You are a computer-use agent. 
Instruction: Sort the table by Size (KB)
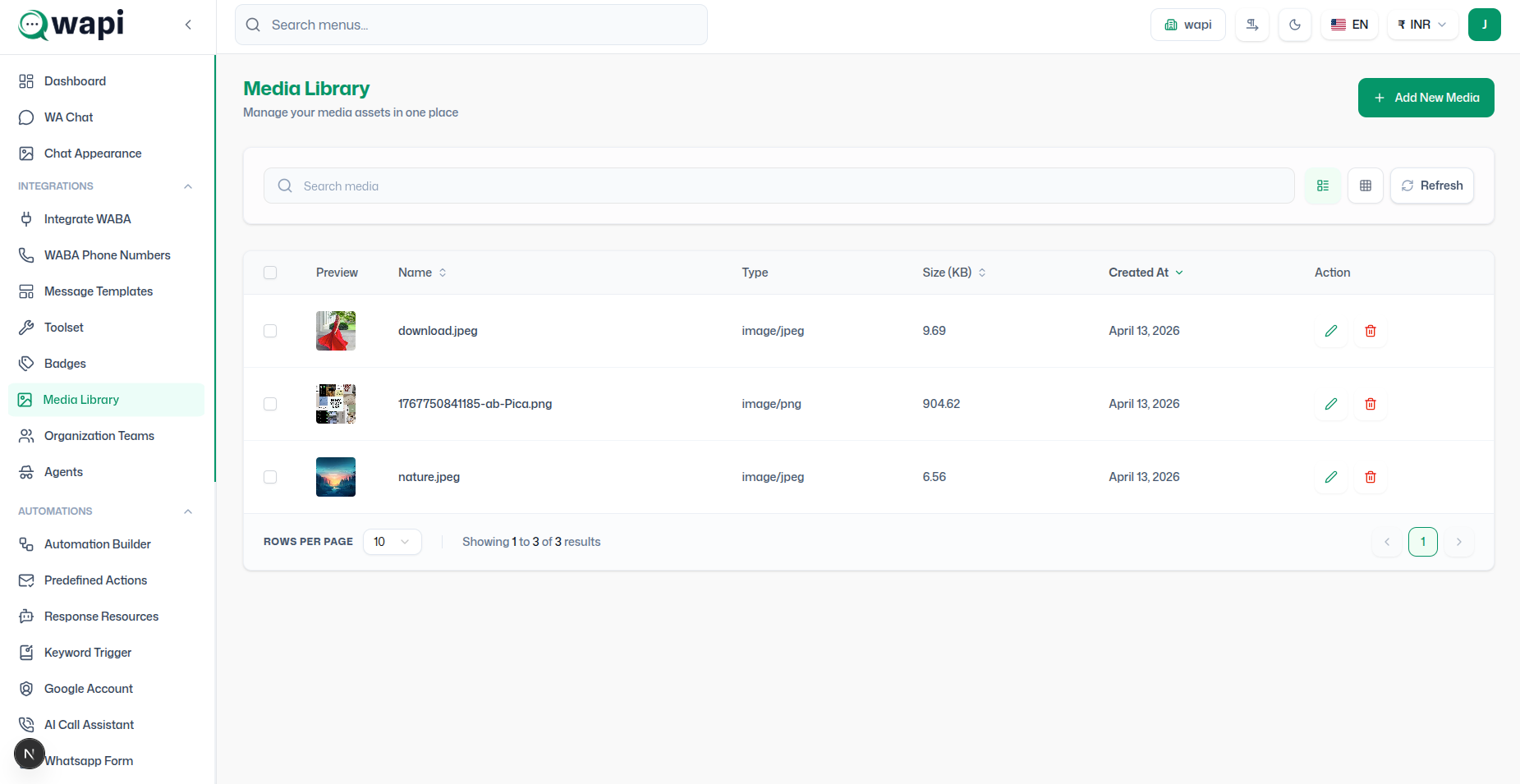[953, 273]
